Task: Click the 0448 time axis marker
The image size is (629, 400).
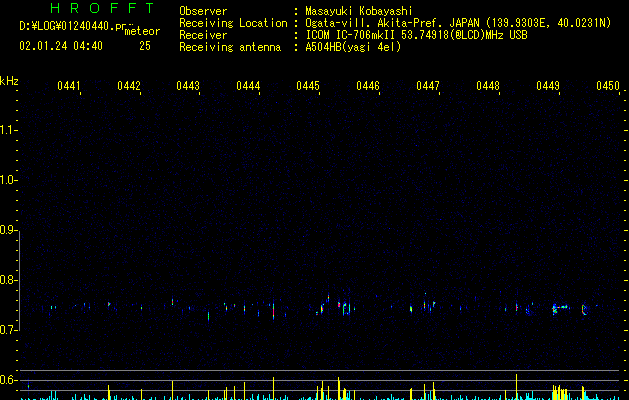Action: tap(488, 86)
